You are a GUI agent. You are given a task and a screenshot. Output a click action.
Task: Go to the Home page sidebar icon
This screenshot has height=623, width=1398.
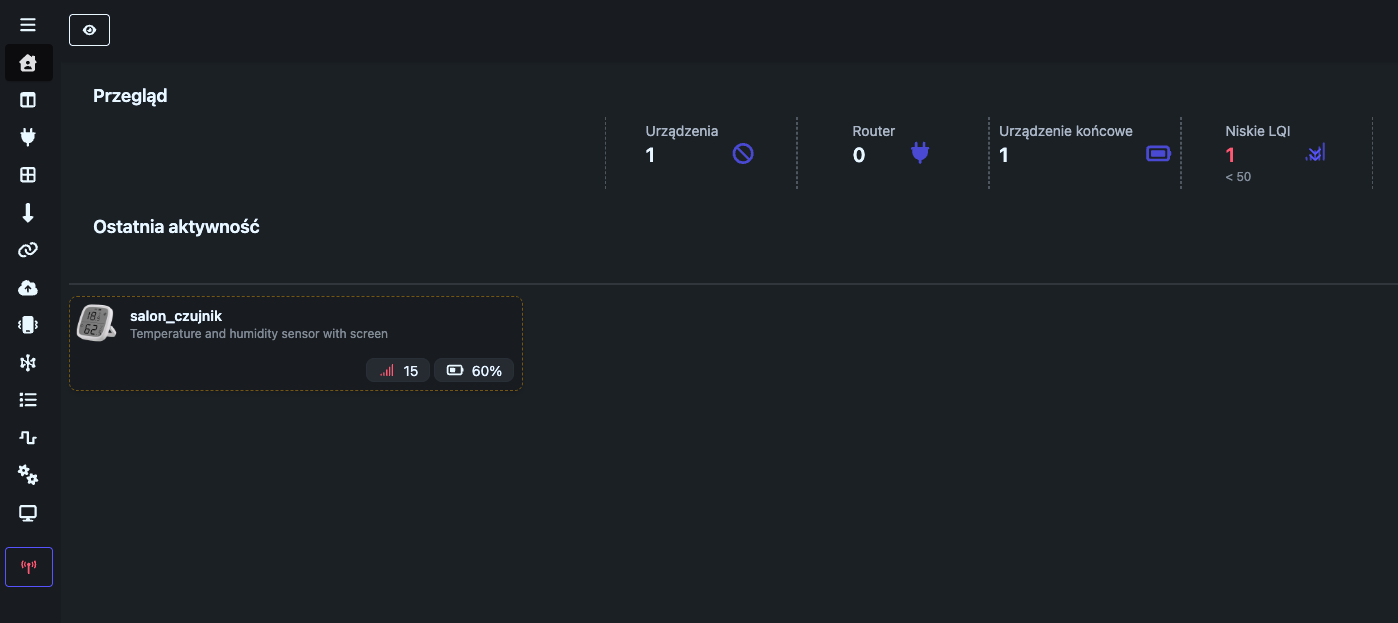coord(28,63)
